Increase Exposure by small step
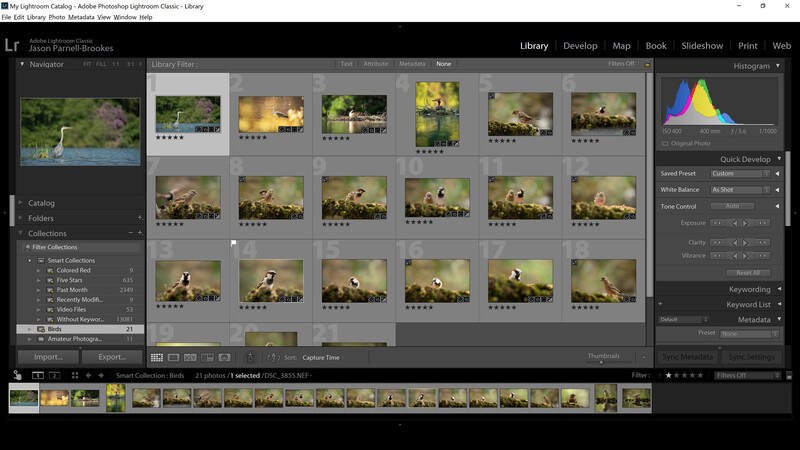Screen dimensions: 800x450 [x=745, y=223]
